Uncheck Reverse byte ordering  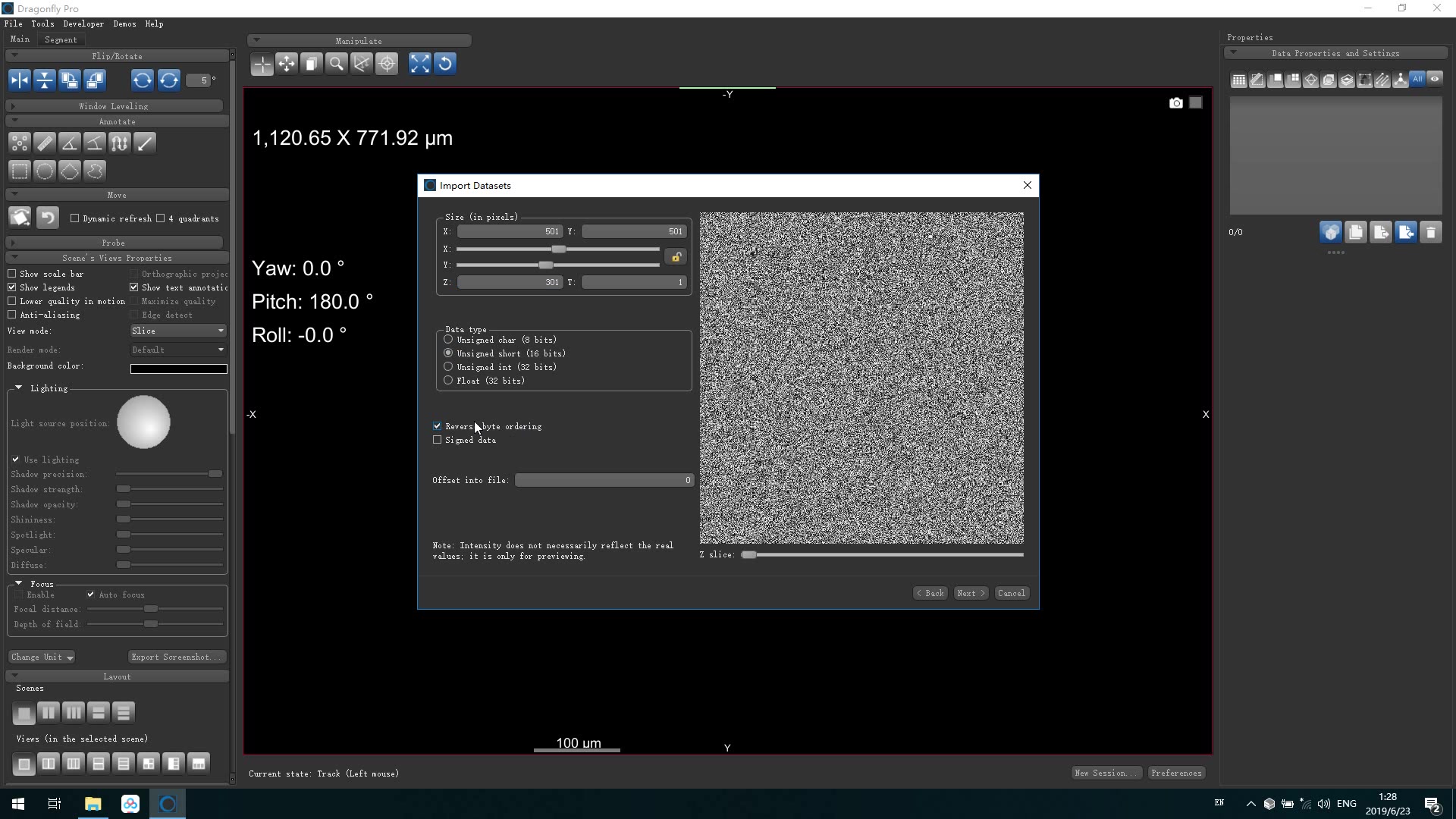(438, 426)
